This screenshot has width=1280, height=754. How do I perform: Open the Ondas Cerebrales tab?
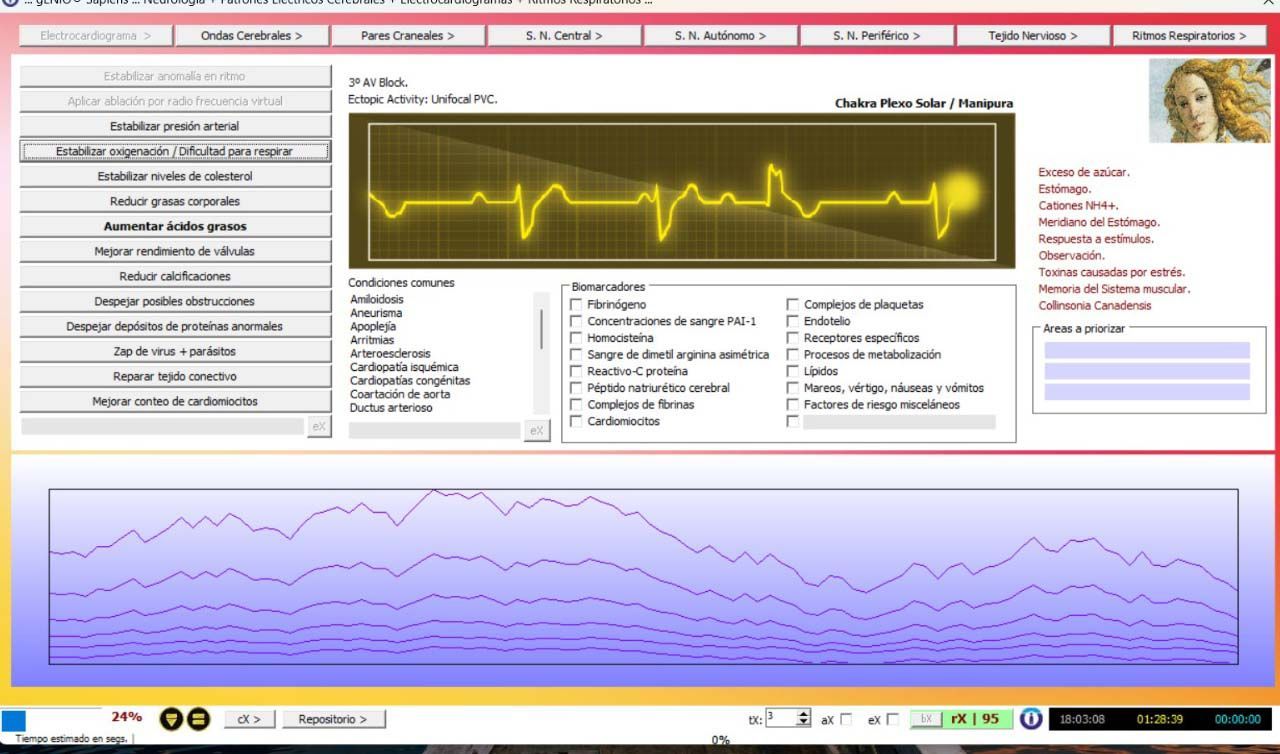pos(252,36)
